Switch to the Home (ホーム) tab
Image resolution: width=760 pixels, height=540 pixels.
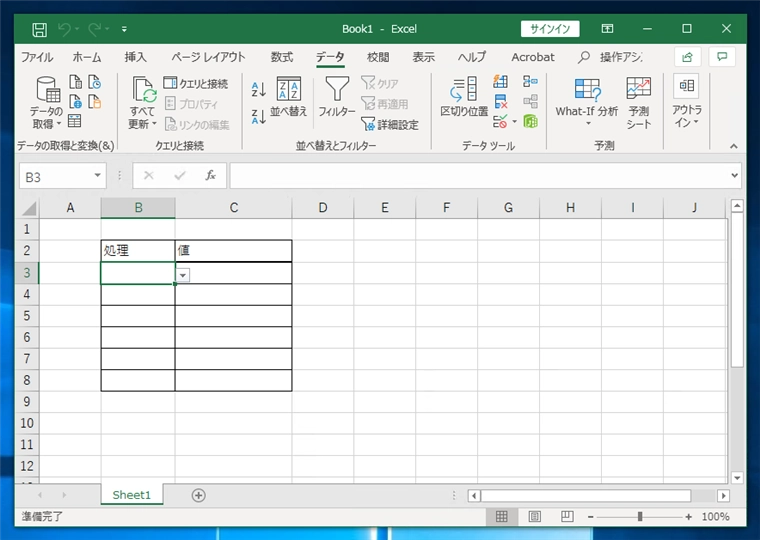click(x=87, y=57)
